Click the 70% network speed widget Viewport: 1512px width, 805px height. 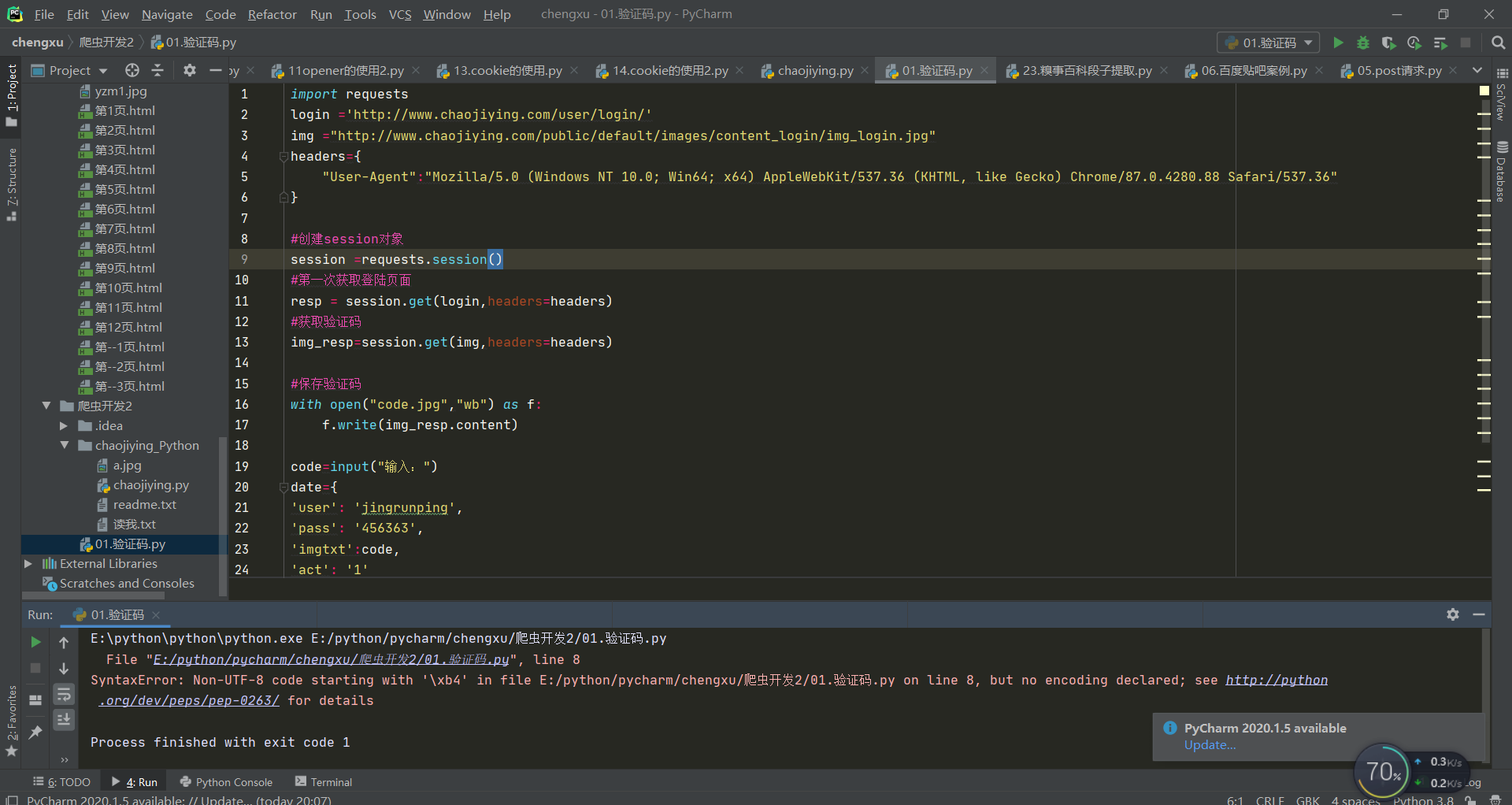1382,771
